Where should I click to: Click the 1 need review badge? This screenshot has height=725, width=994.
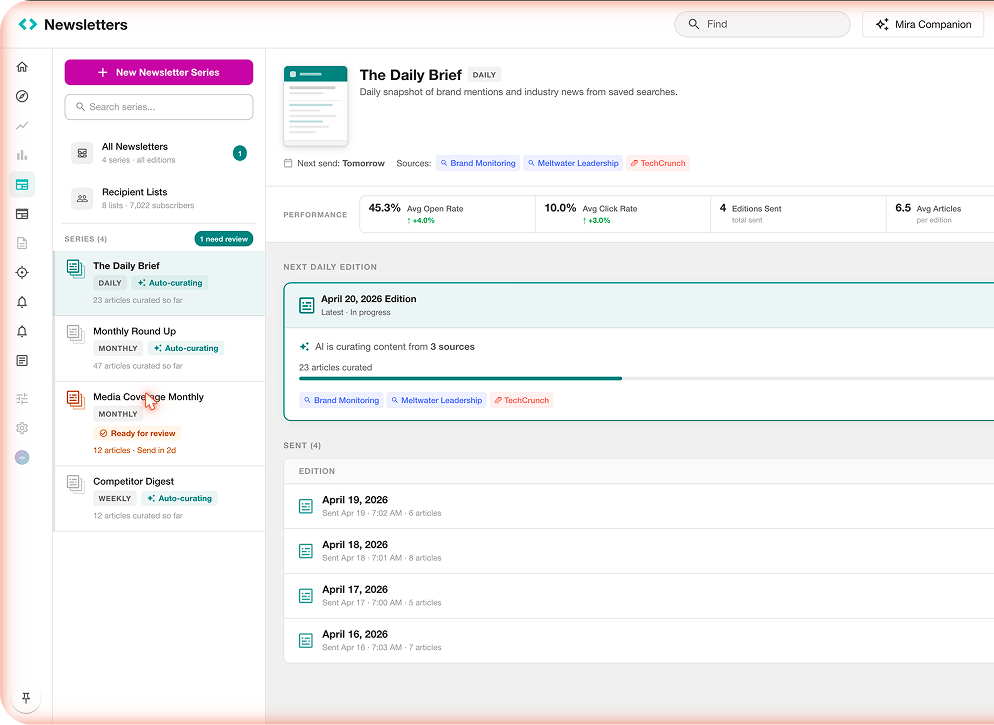[224, 239]
